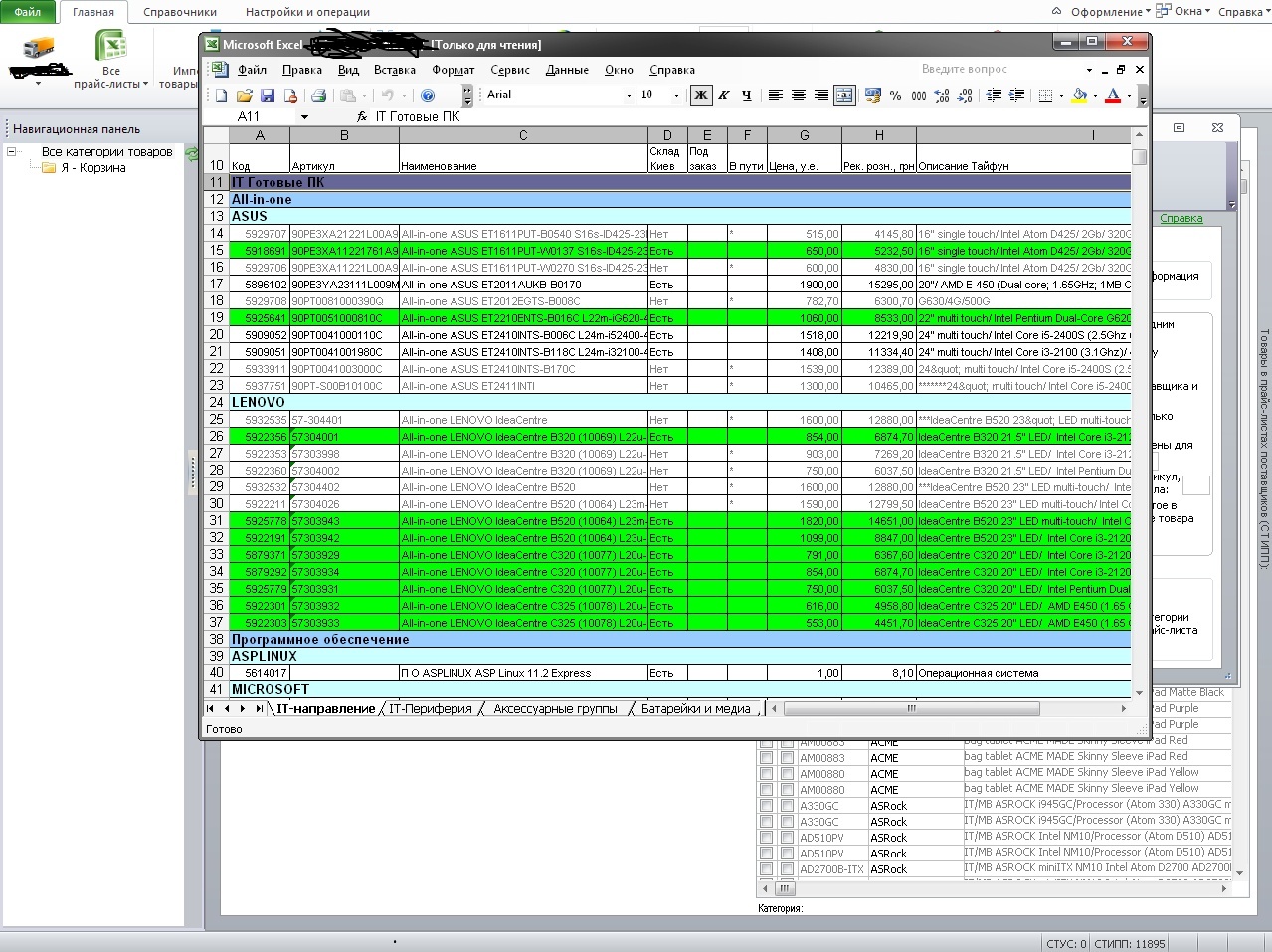This screenshot has width=1272, height=952.
Task: Open Font Color dropdown arrow
Action: 1129,95
